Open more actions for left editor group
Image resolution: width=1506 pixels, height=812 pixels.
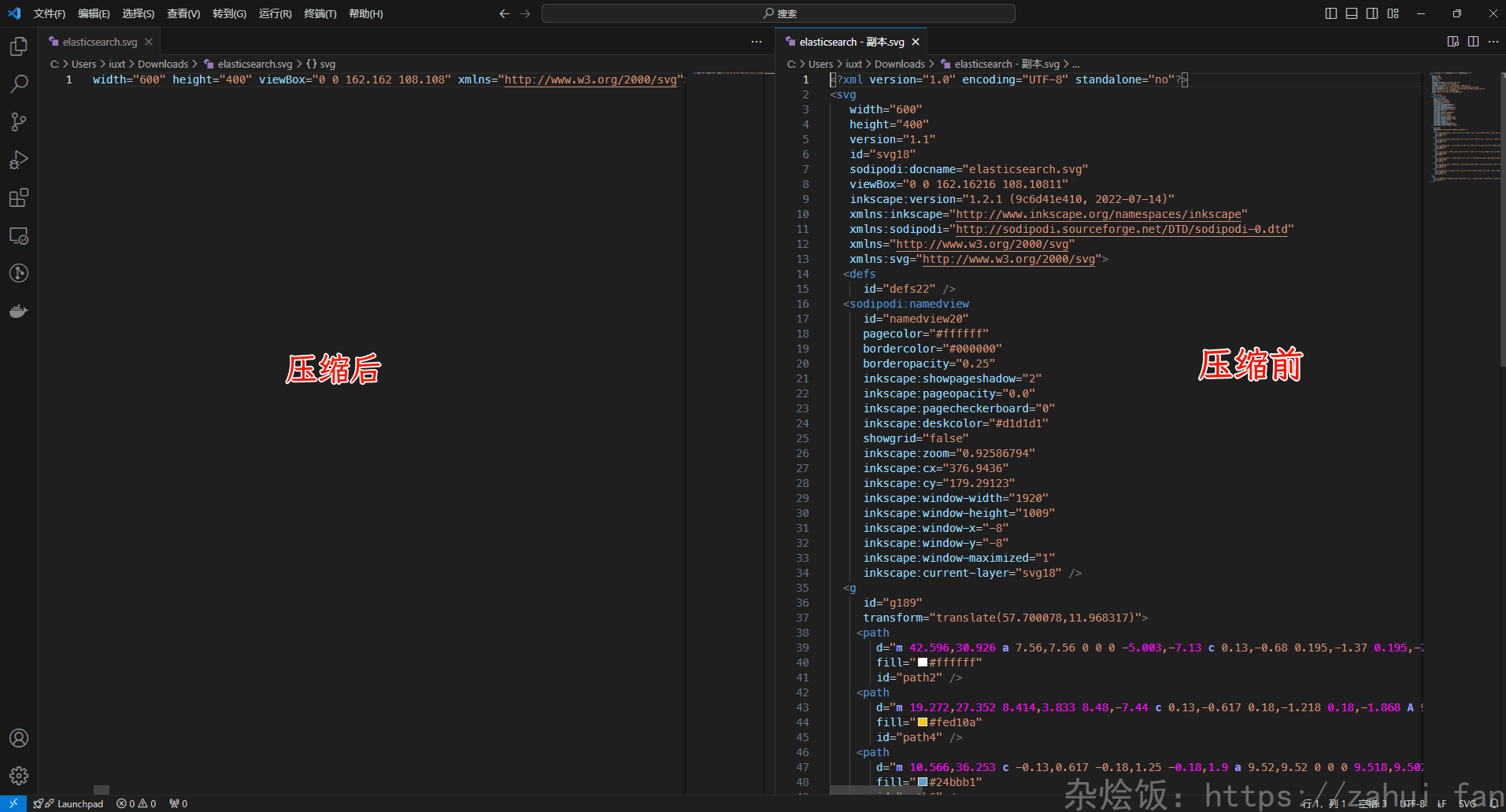(756, 42)
